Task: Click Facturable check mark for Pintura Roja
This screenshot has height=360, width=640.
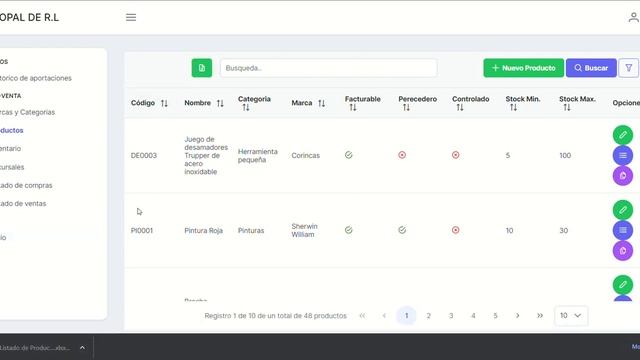Action: [349, 230]
